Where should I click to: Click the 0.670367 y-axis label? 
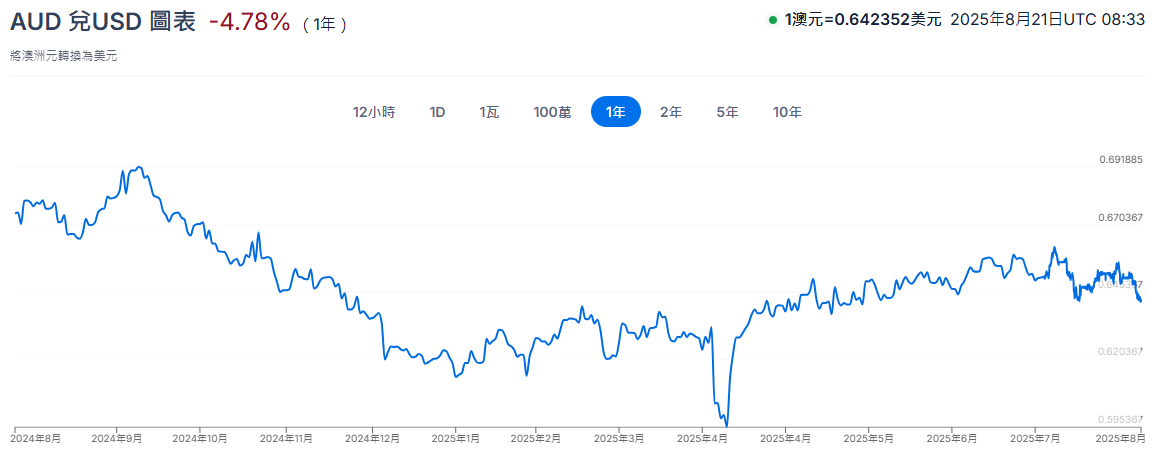[x=1119, y=218]
